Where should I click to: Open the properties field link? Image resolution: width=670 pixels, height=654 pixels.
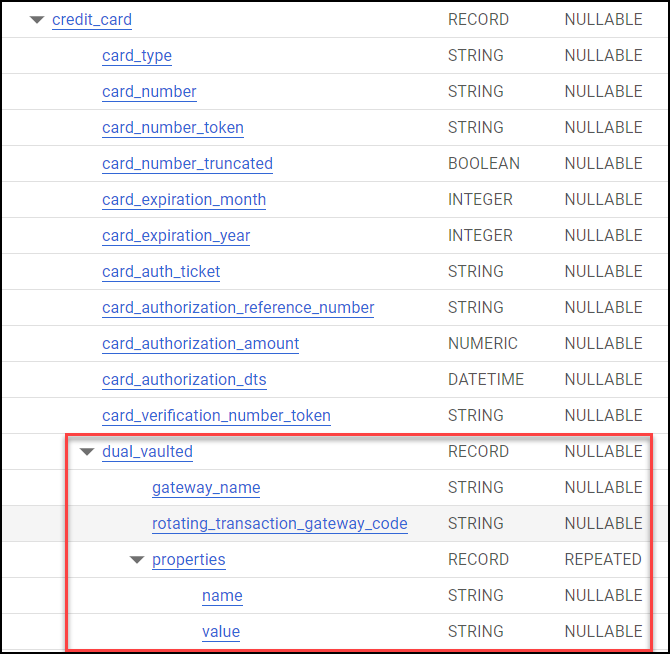point(188,560)
